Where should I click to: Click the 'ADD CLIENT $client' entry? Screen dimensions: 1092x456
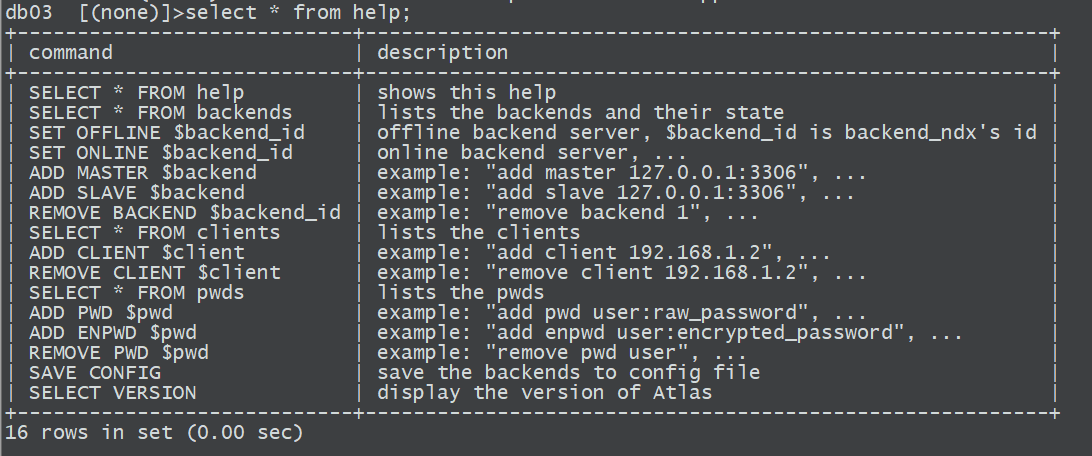click(x=136, y=252)
